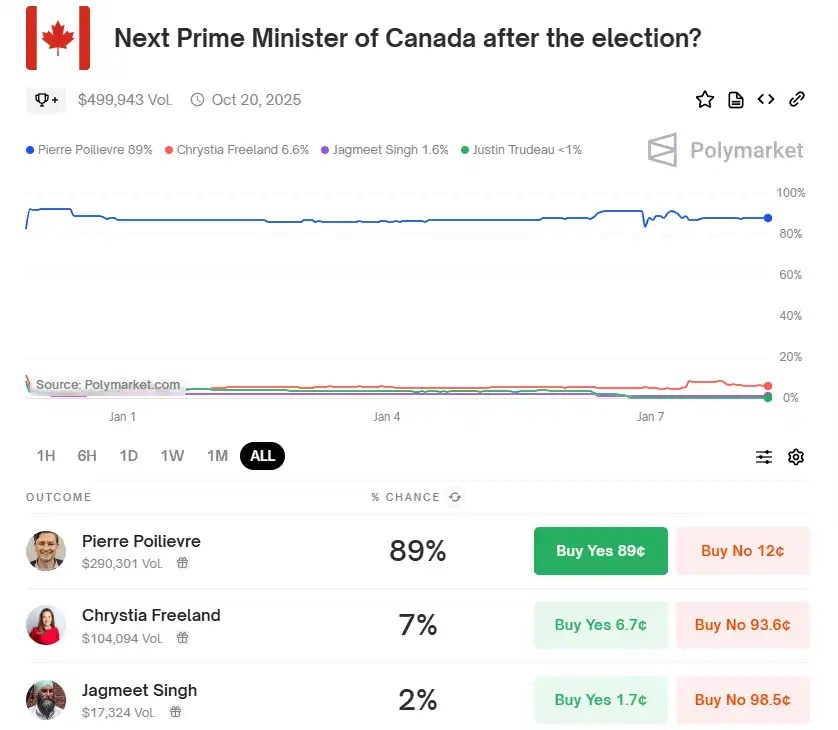Click the trophy badge icon
Image resolution: width=838 pixels, height=730 pixels.
47,100
